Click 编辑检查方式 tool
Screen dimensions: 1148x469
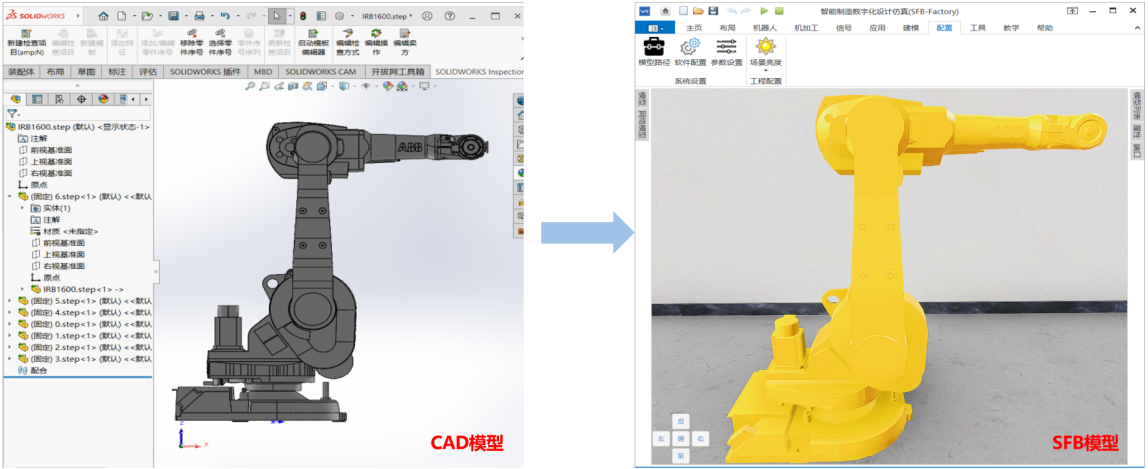[x=348, y=42]
